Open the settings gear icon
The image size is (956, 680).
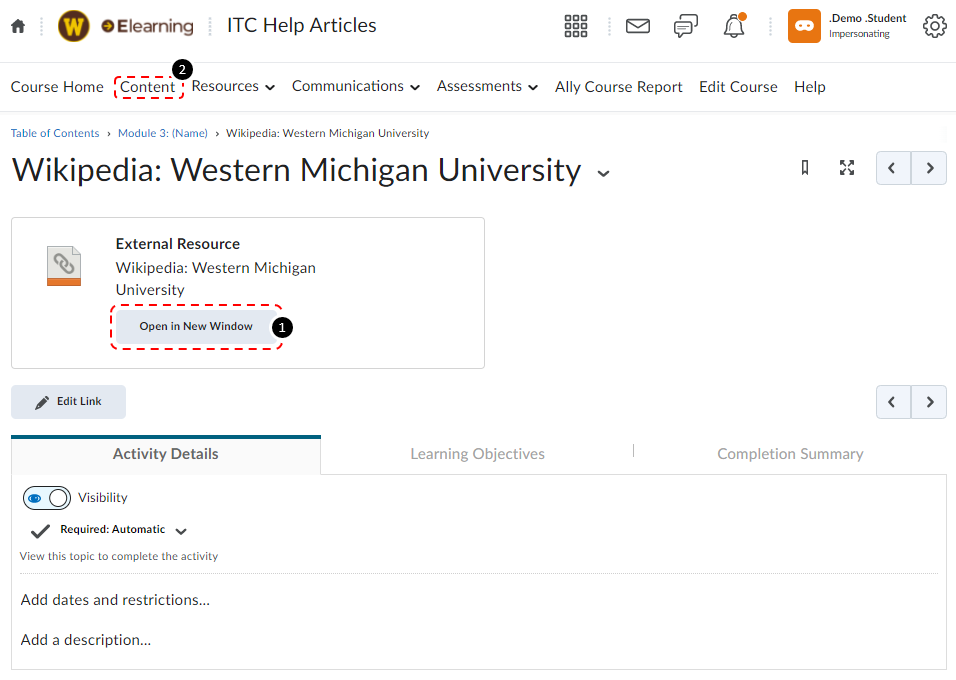(x=934, y=26)
